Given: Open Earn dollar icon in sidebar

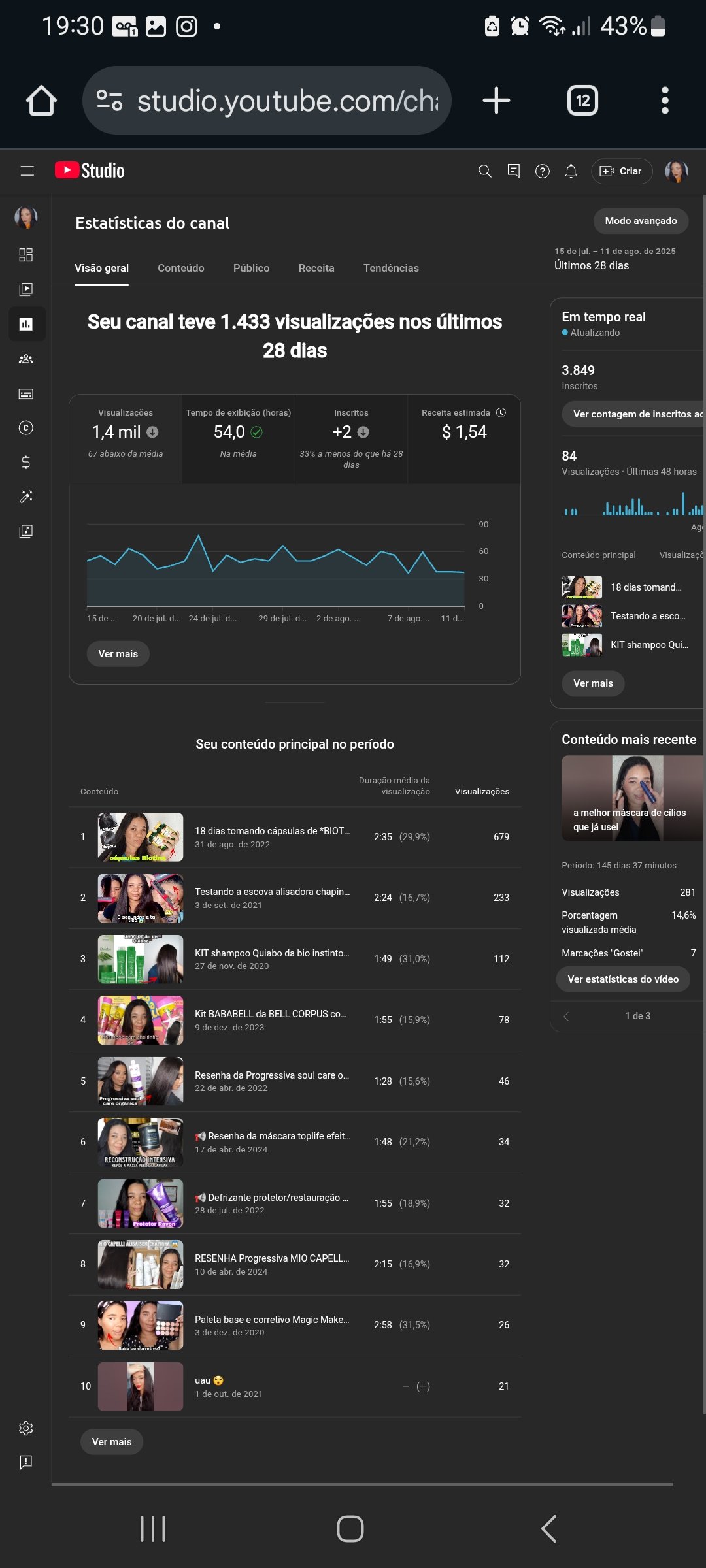Looking at the screenshot, I should click(26, 463).
